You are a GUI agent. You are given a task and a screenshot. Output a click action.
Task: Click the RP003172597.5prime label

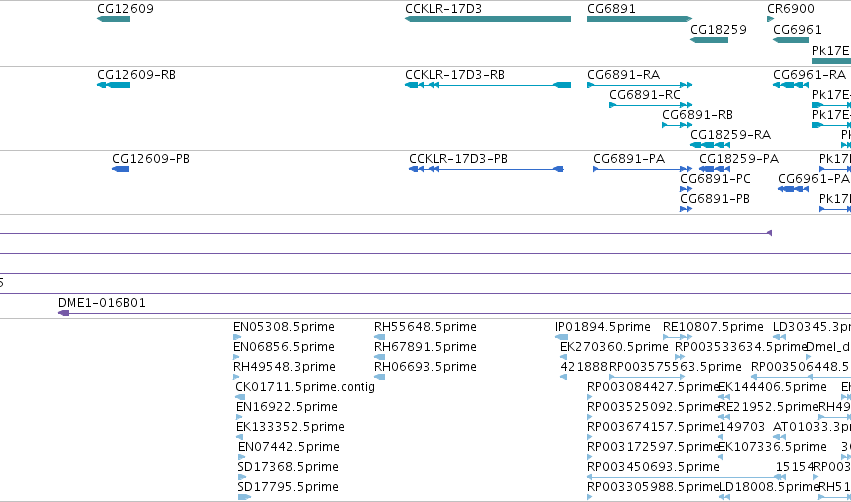pyautogui.click(x=653, y=447)
